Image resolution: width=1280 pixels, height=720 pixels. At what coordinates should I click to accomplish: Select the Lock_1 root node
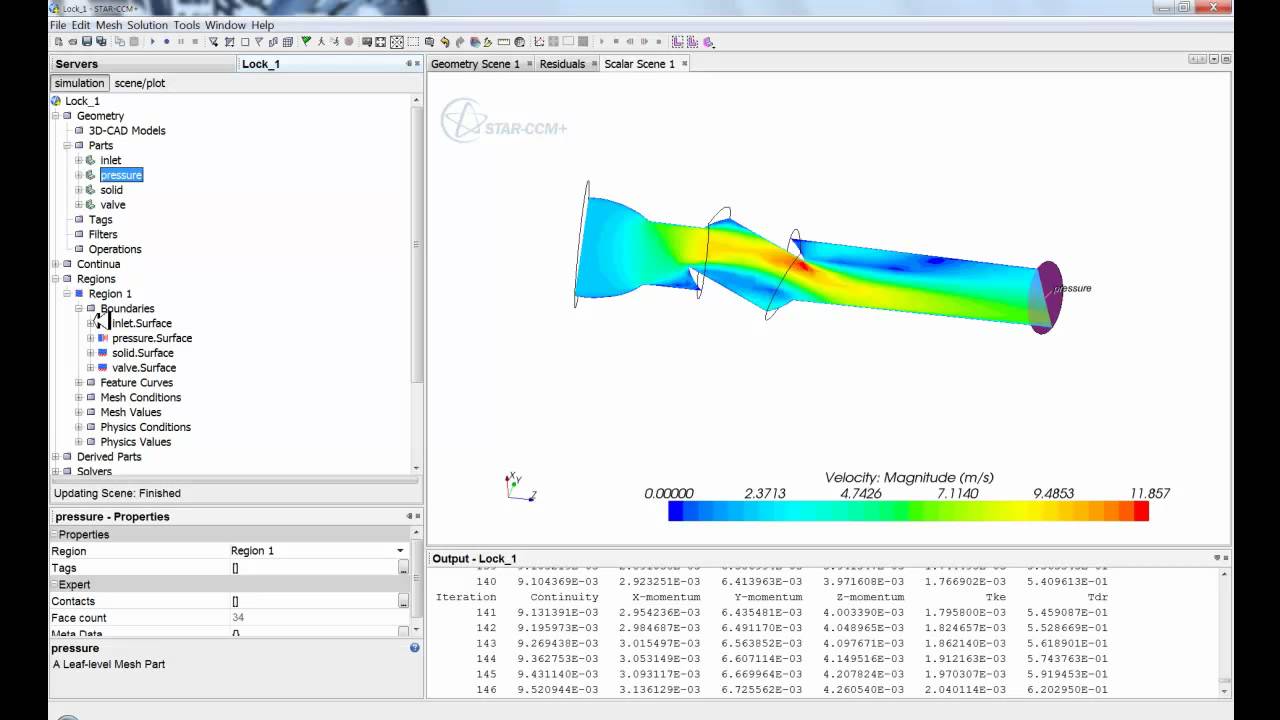point(82,101)
